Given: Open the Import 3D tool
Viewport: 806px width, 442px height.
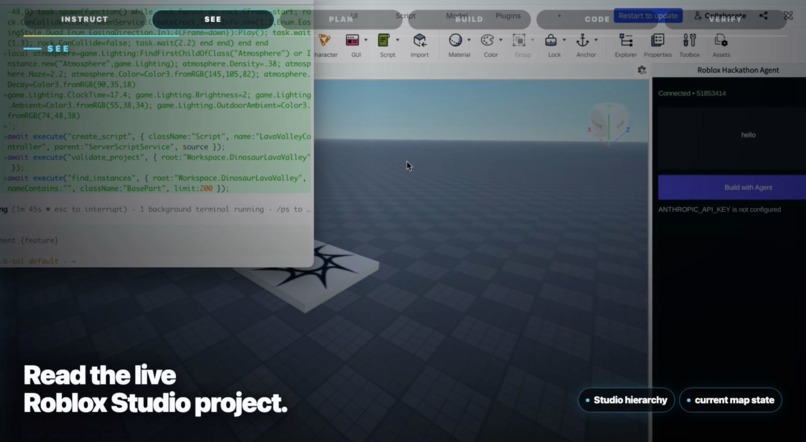Looking at the screenshot, I should [x=419, y=40].
